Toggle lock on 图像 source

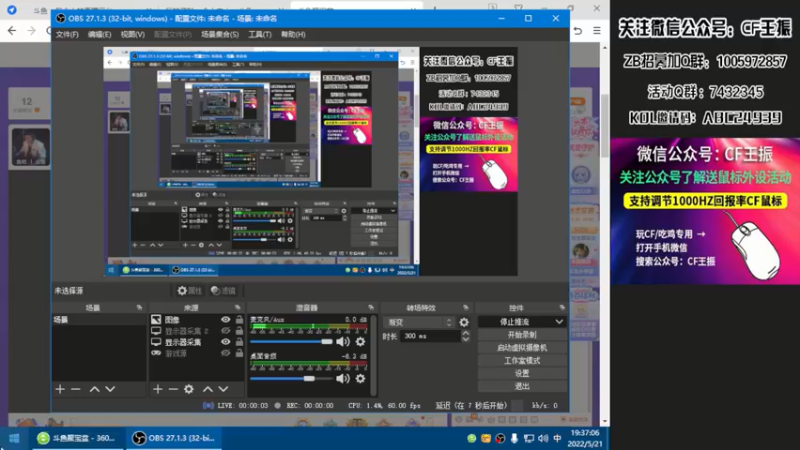click(x=239, y=319)
